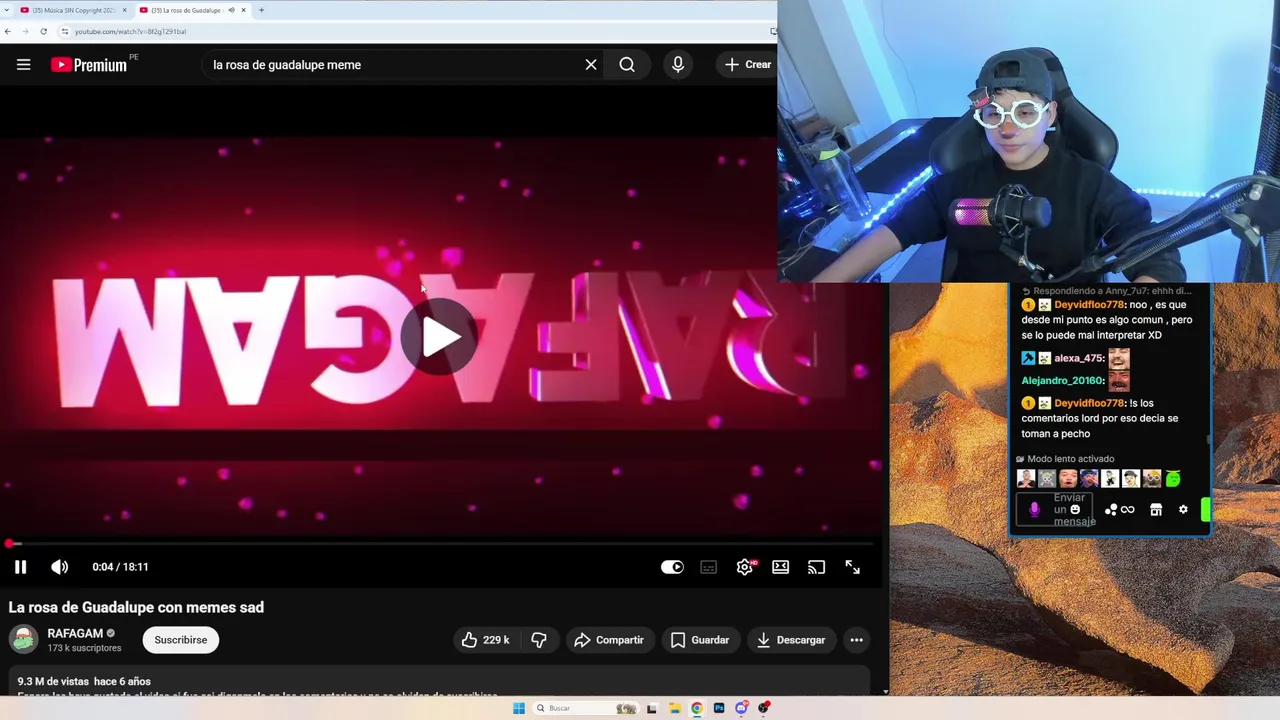Open the RAFAGAM channel name link
The image size is (1280, 720).
click(75, 633)
